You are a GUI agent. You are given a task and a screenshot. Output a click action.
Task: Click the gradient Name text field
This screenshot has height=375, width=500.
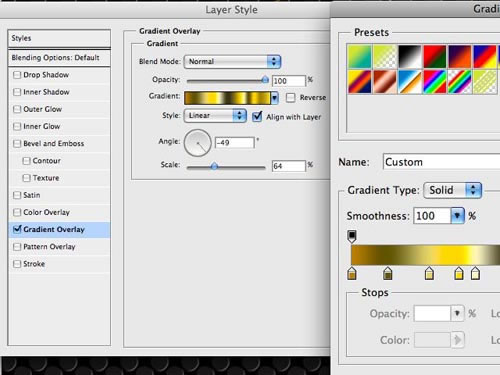coord(441,162)
